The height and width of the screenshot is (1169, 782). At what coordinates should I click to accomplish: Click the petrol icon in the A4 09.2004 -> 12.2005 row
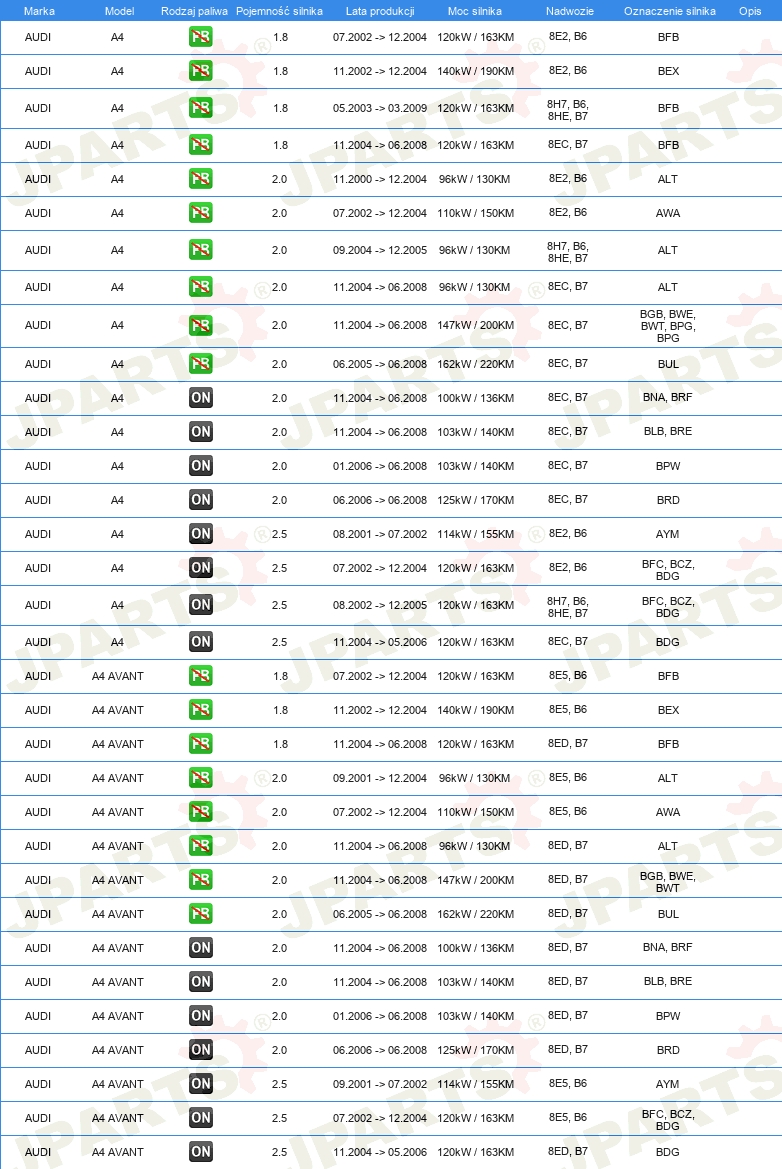pyautogui.click(x=201, y=250)
